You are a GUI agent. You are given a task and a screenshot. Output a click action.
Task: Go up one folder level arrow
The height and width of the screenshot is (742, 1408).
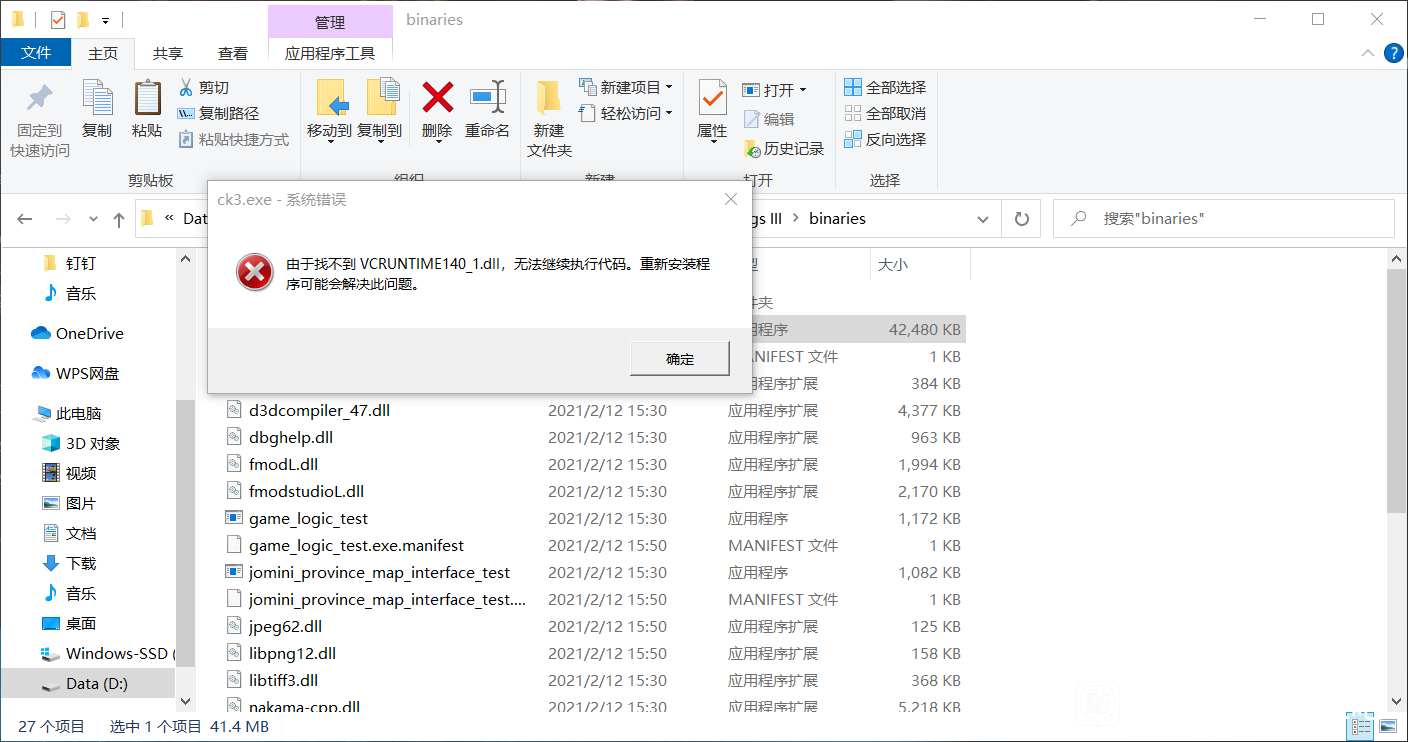pyautogui.click(x=119, y=218)
